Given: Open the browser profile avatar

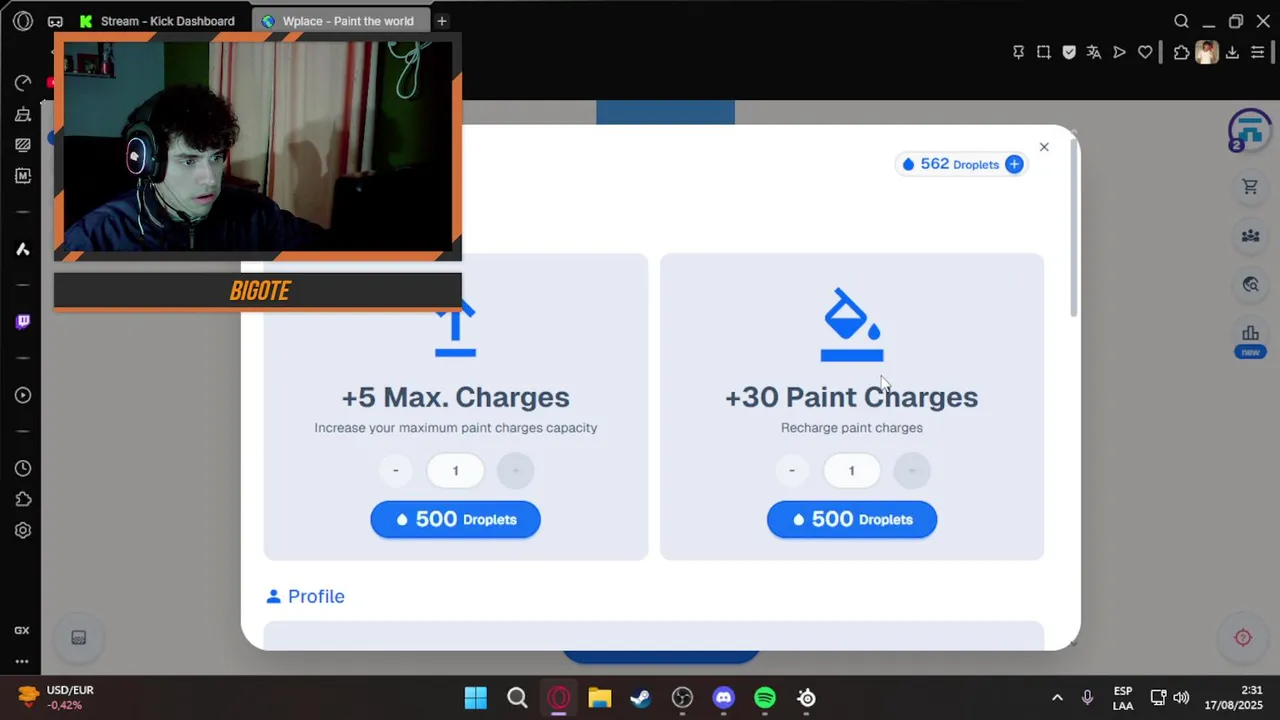Looking at the screenshot, I should point(1207,52).
